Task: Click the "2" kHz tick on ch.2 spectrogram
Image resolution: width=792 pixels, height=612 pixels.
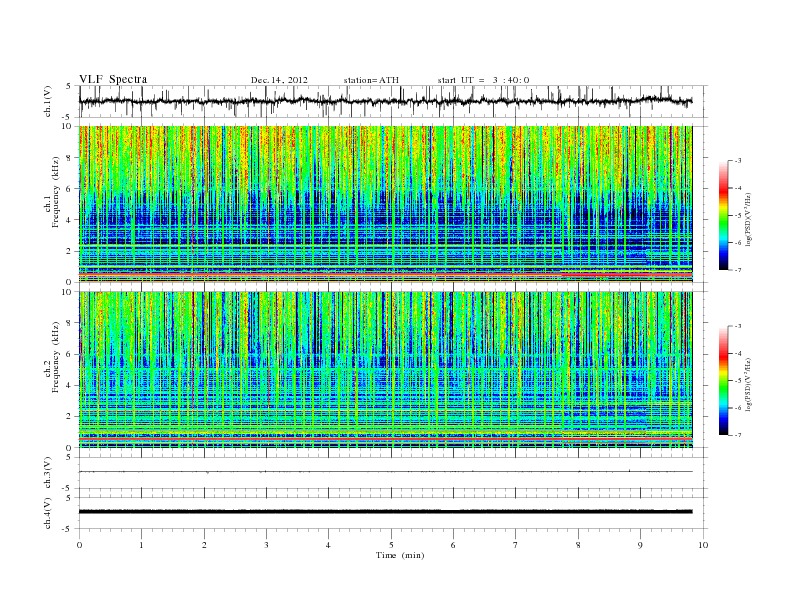Action: point(70,417)
